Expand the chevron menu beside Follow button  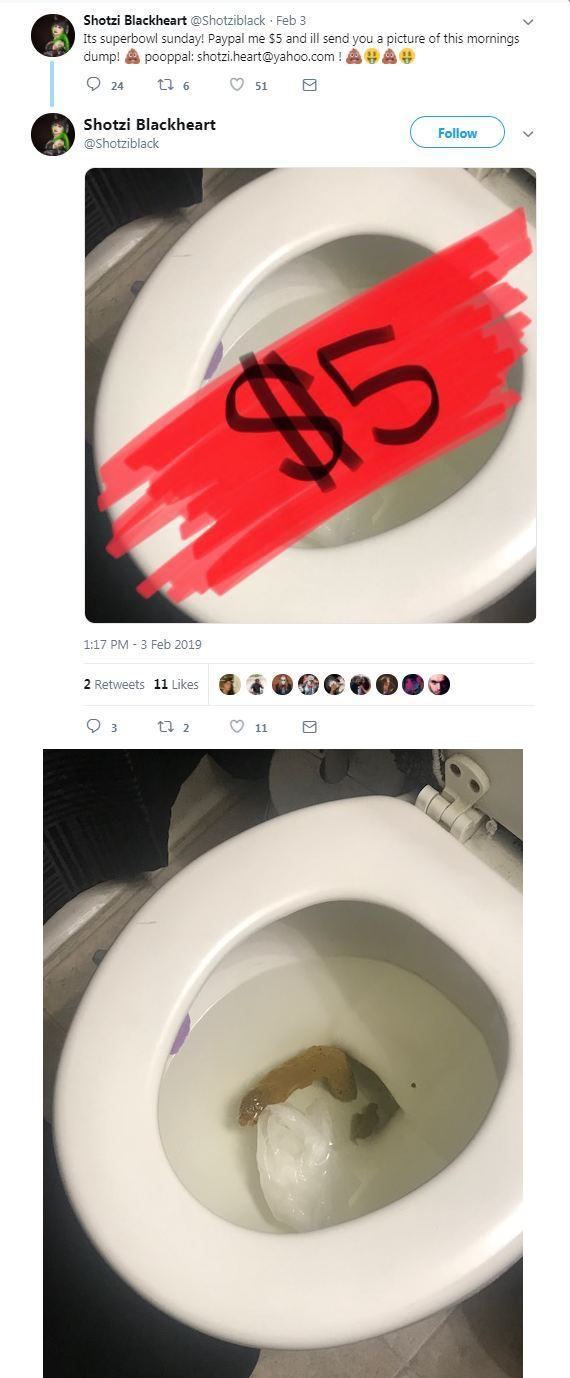(528, 133)
